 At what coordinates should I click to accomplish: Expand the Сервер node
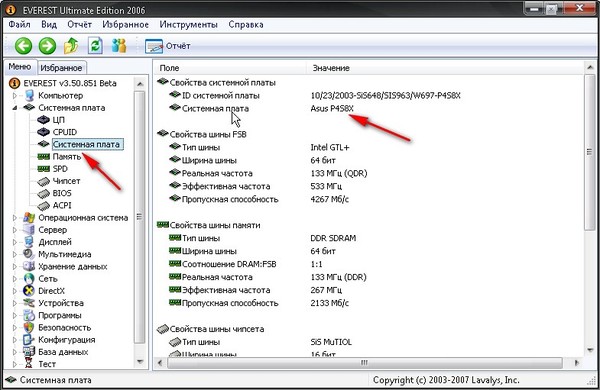15,230
